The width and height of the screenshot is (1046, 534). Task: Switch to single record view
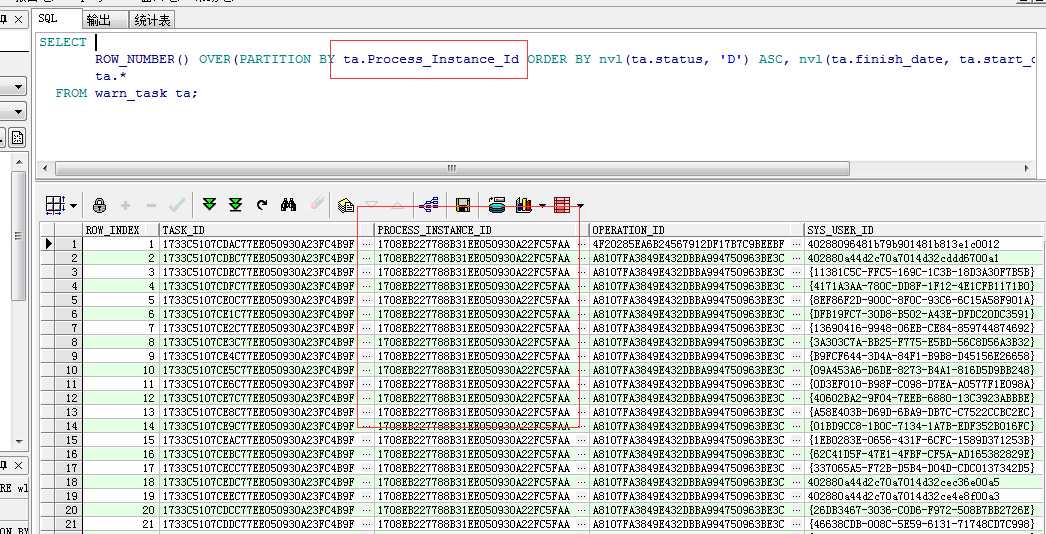346,206
